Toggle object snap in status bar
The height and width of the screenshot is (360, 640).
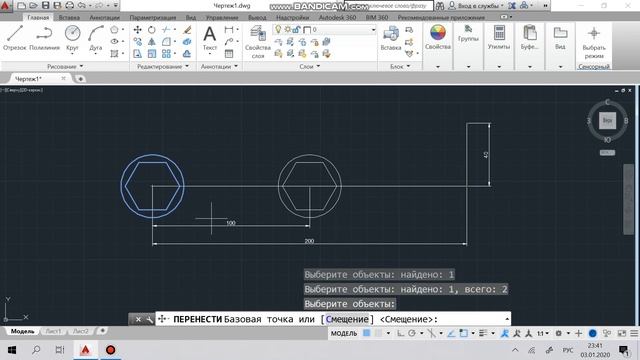464,333
